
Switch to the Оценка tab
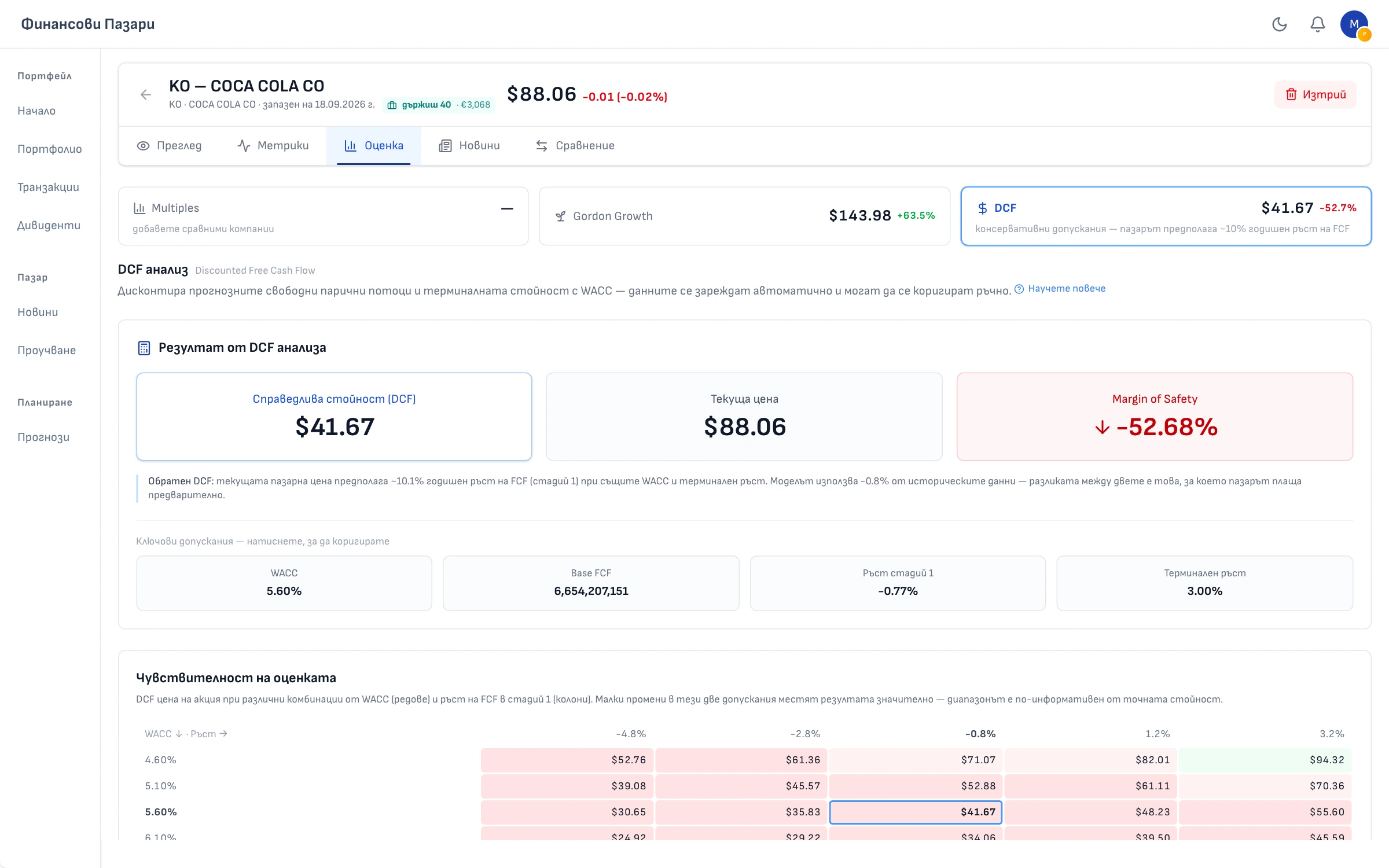(x=374, y=146)
